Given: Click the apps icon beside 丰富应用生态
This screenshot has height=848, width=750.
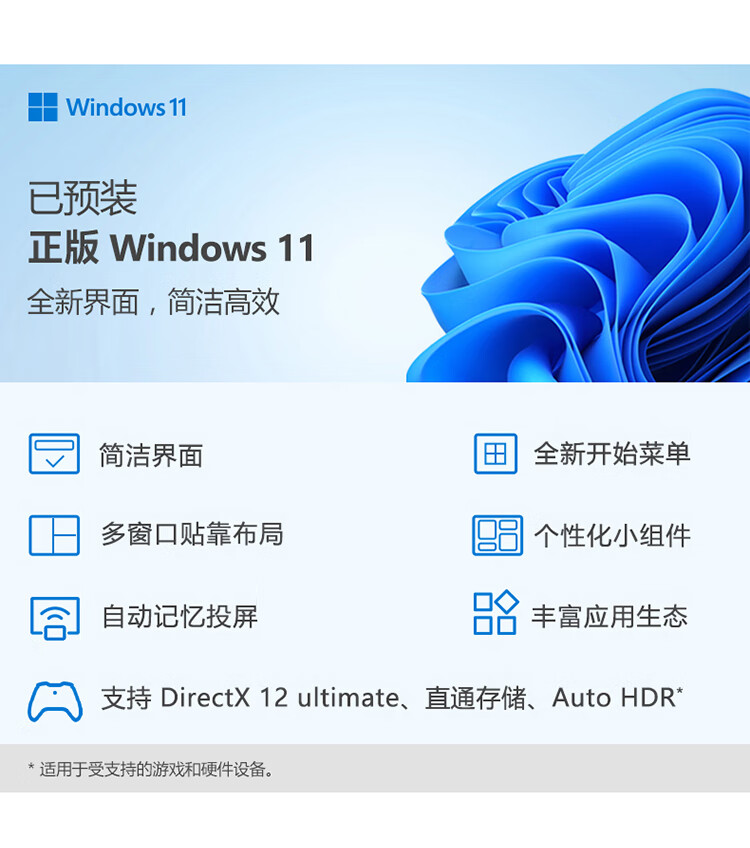Looking at the screenshot, I should (x=496, y=612).
